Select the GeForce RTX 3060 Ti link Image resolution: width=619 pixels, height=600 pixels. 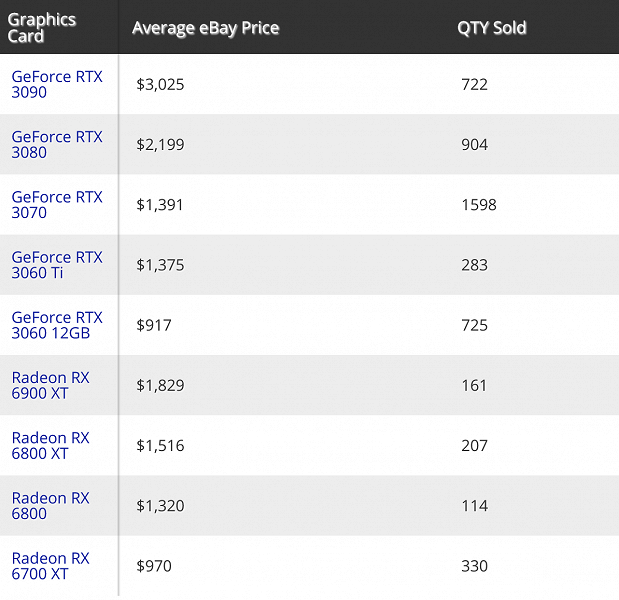coord(57,265)
